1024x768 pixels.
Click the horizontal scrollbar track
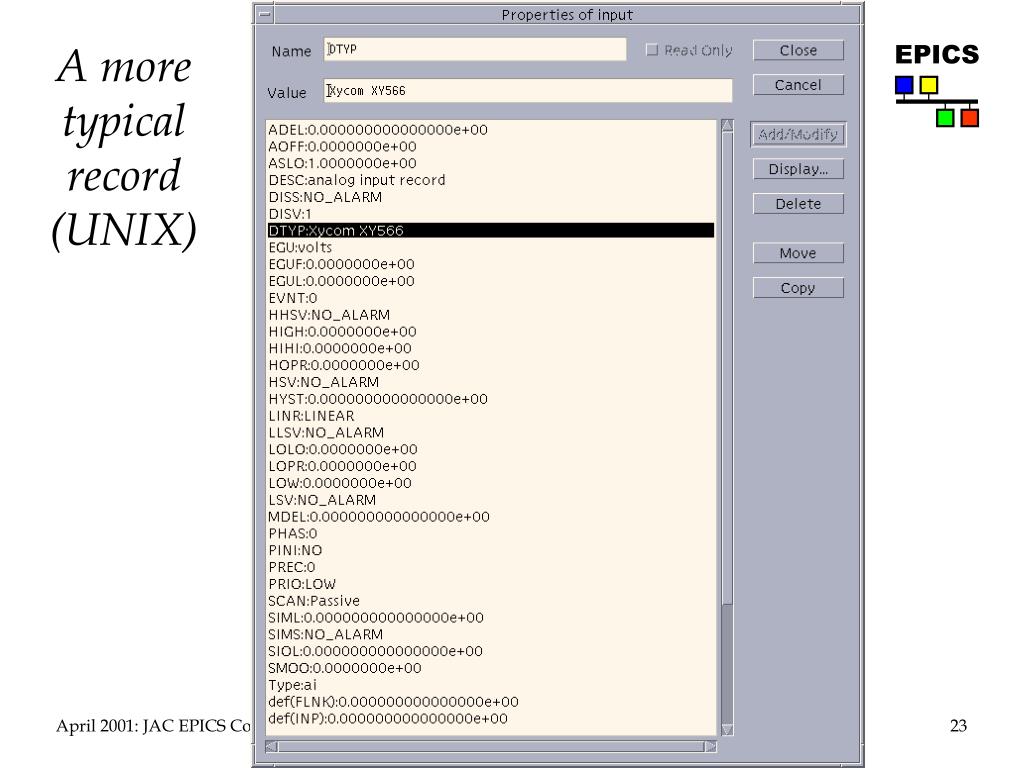tap(490, 747)
